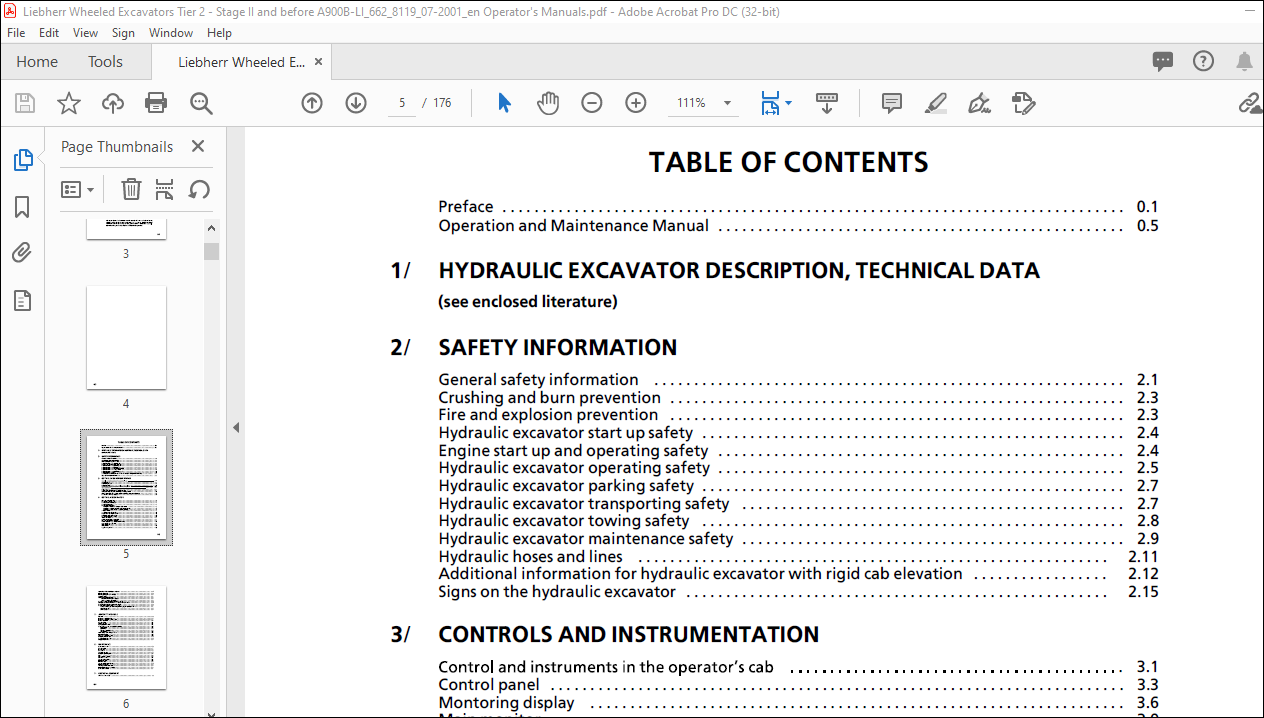Image resolution: width=1264 pixels, height=718 pixels.
Task: Select page 6 thumbnail
Action: [126, 638]
